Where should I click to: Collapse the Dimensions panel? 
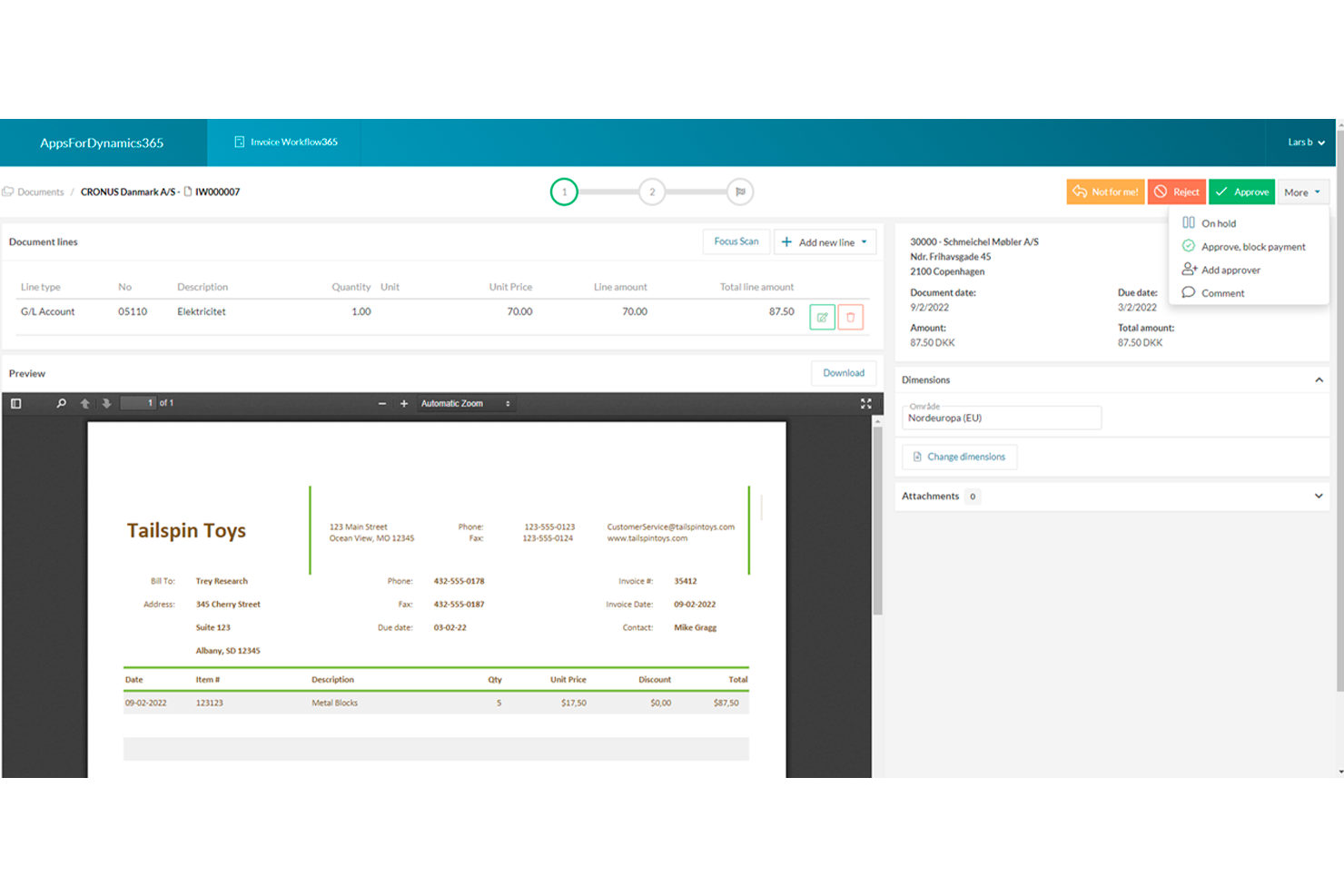click(x=1319, y=379)
